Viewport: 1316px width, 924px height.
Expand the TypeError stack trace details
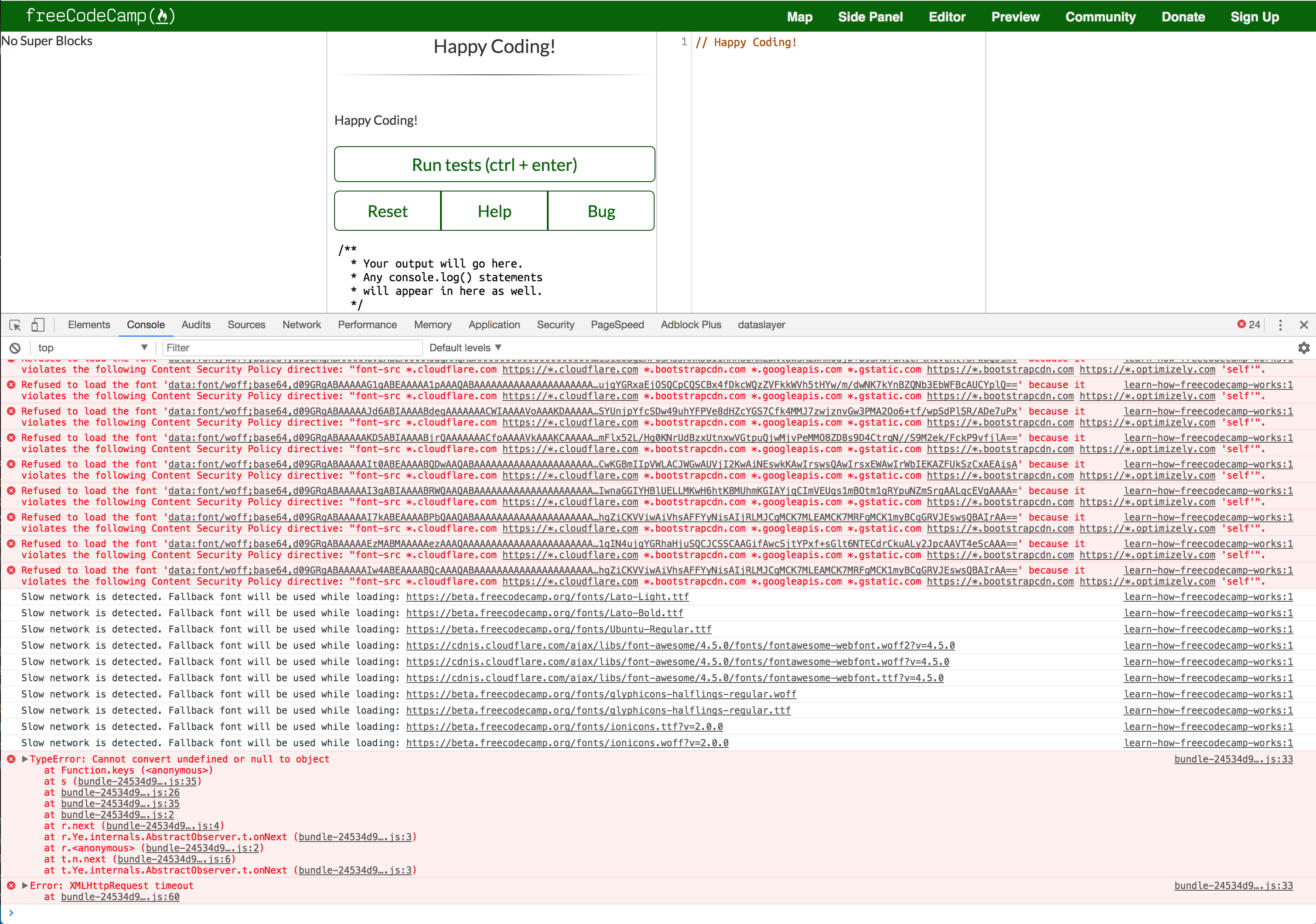25,759
